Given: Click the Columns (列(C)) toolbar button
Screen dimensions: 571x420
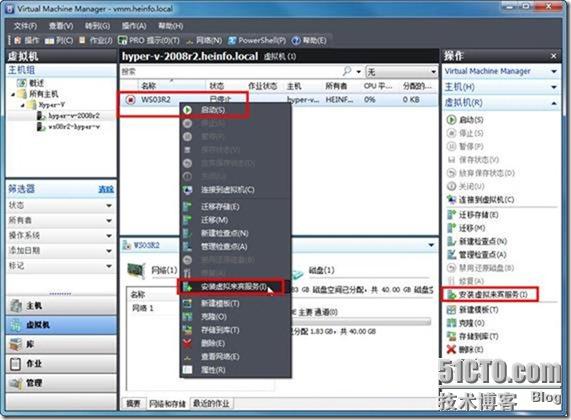Looking at the screenshot, I should [59, 40].
